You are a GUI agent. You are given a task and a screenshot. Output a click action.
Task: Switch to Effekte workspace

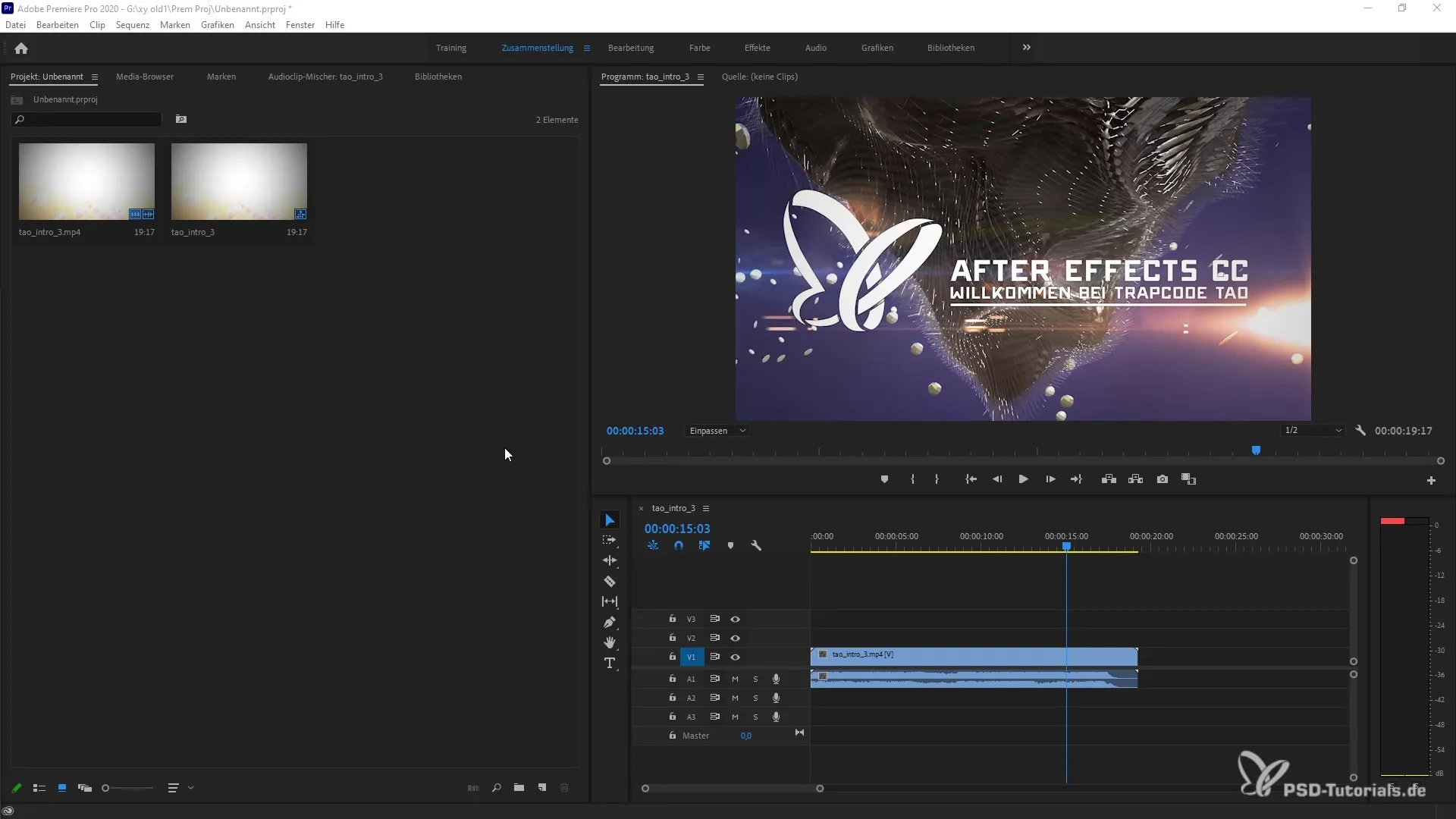(x=758, y=48)
